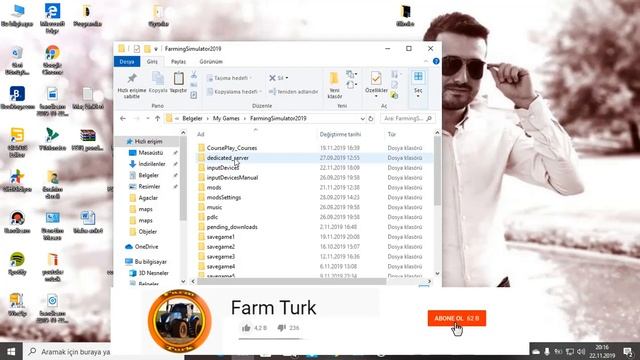Viewport: 640px width, 360px height.
Task: Open the quick access toolbar customize arrow
Action: tap(156, 49)
